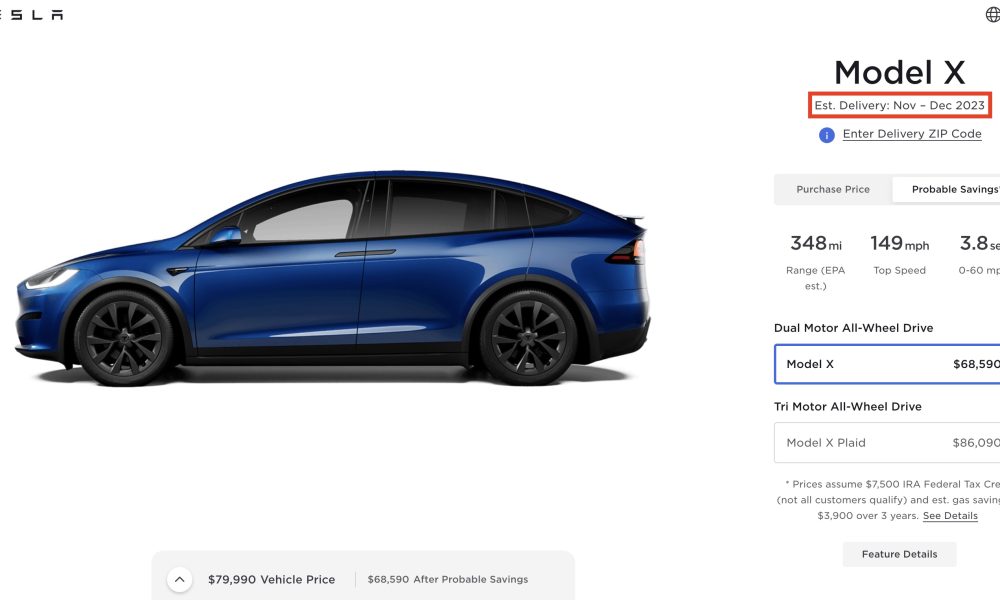
Task: Expand price details with the chevron-up button
Action: (180, 580)
